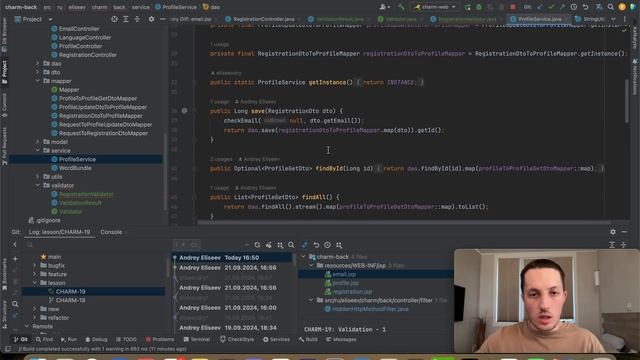Viewport: 640px width, 360px height.
Task: Select WordBundle class in Project tree
Action: tap(75, 168)
